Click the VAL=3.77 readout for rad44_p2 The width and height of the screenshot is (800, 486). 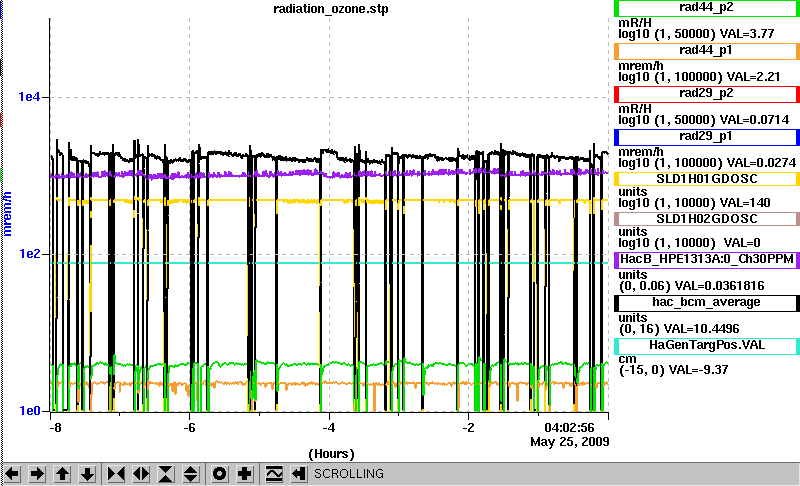[747, 34]
